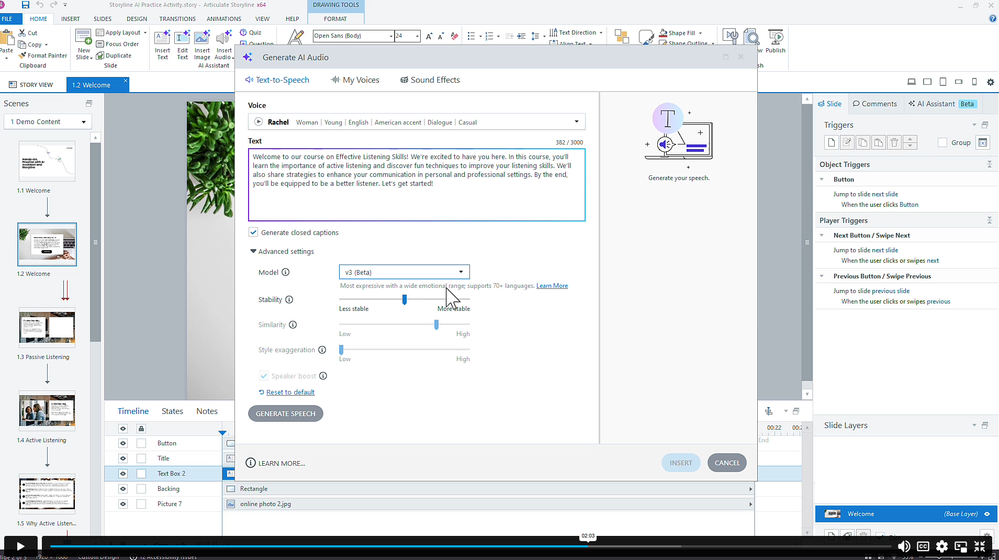Open the Model dropdown showing v3 (Beta)

pyautogui.click(x=404, y=272)
